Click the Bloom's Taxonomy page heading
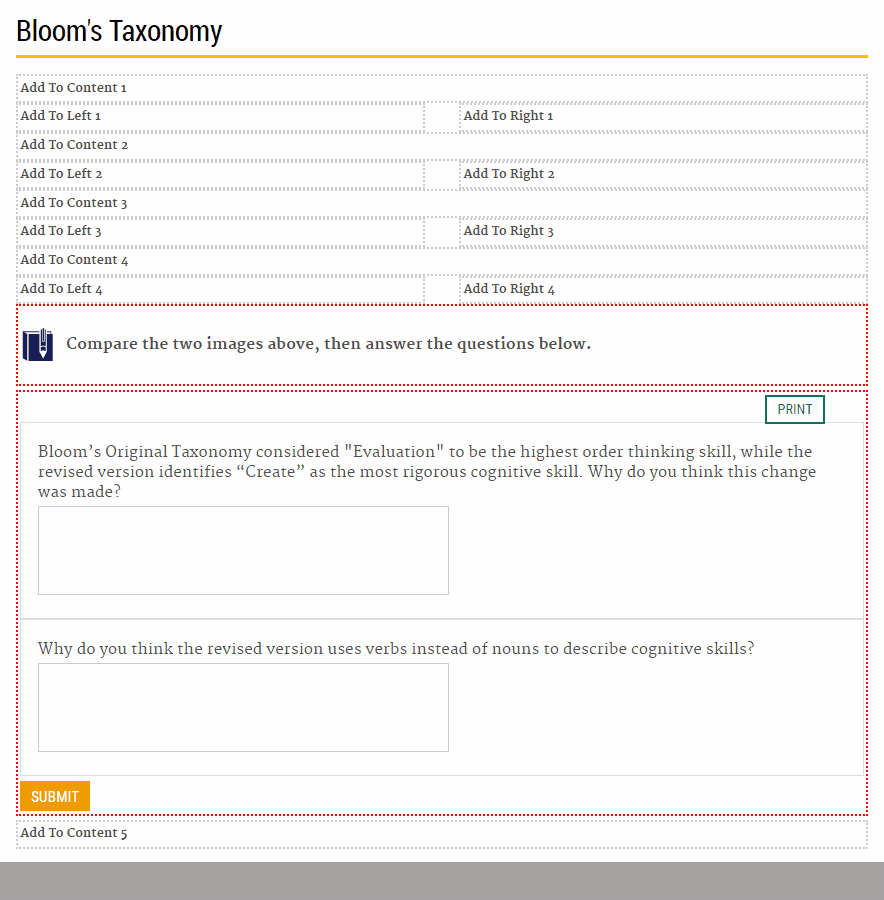 coord(119,32)
